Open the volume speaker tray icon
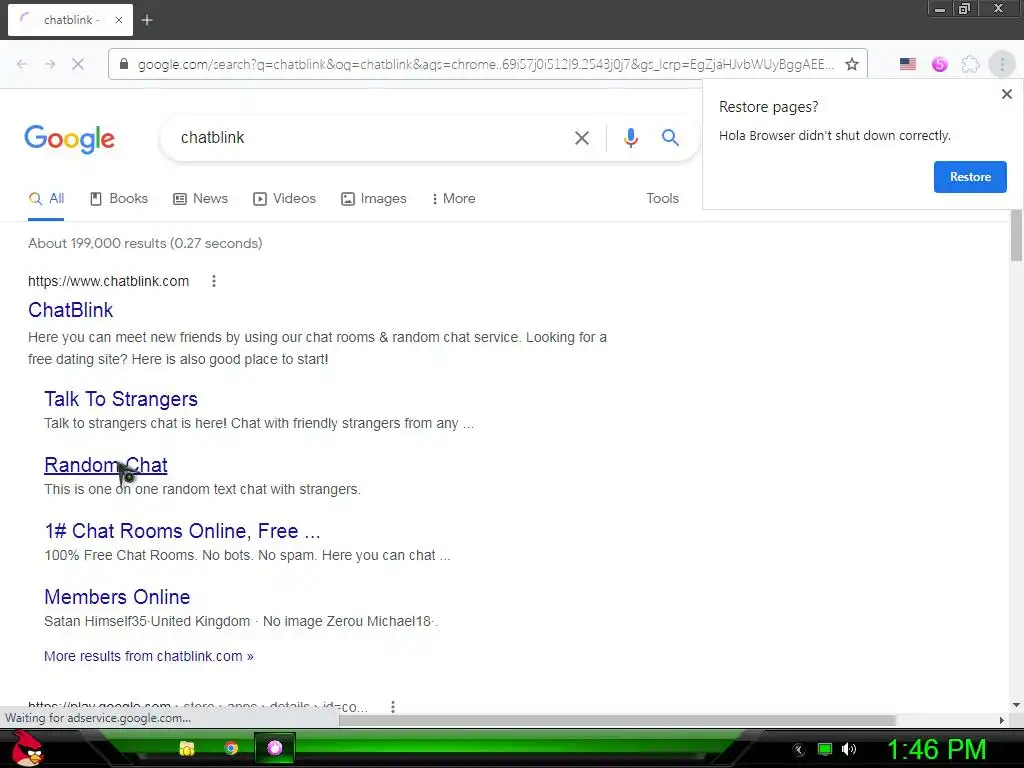The width and height of the screenshot is (1024, 768). (849, 749)
